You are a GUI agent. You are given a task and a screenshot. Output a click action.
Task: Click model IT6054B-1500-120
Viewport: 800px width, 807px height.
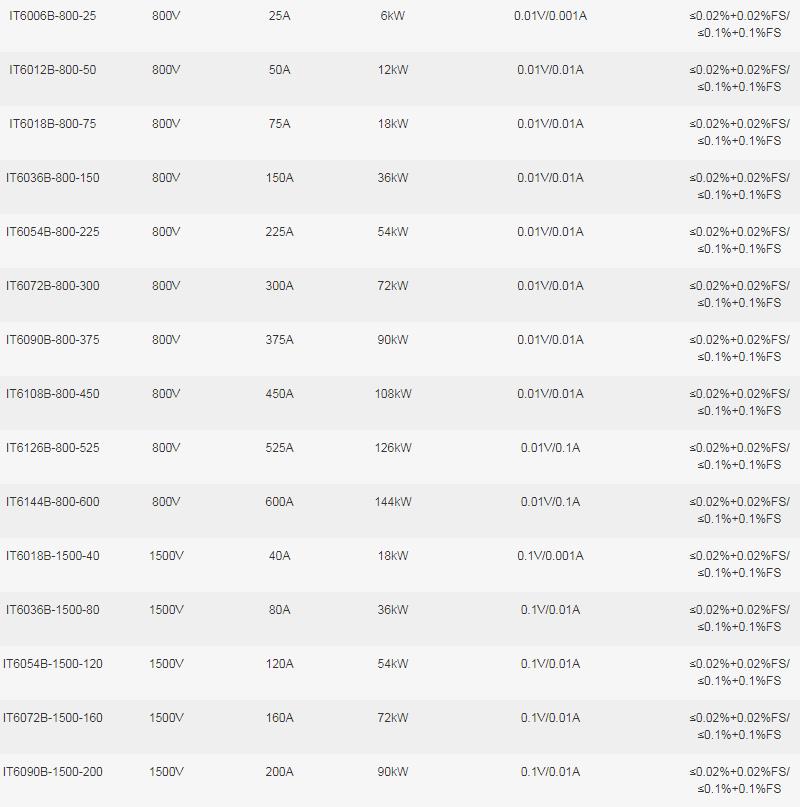coord(53,664)
